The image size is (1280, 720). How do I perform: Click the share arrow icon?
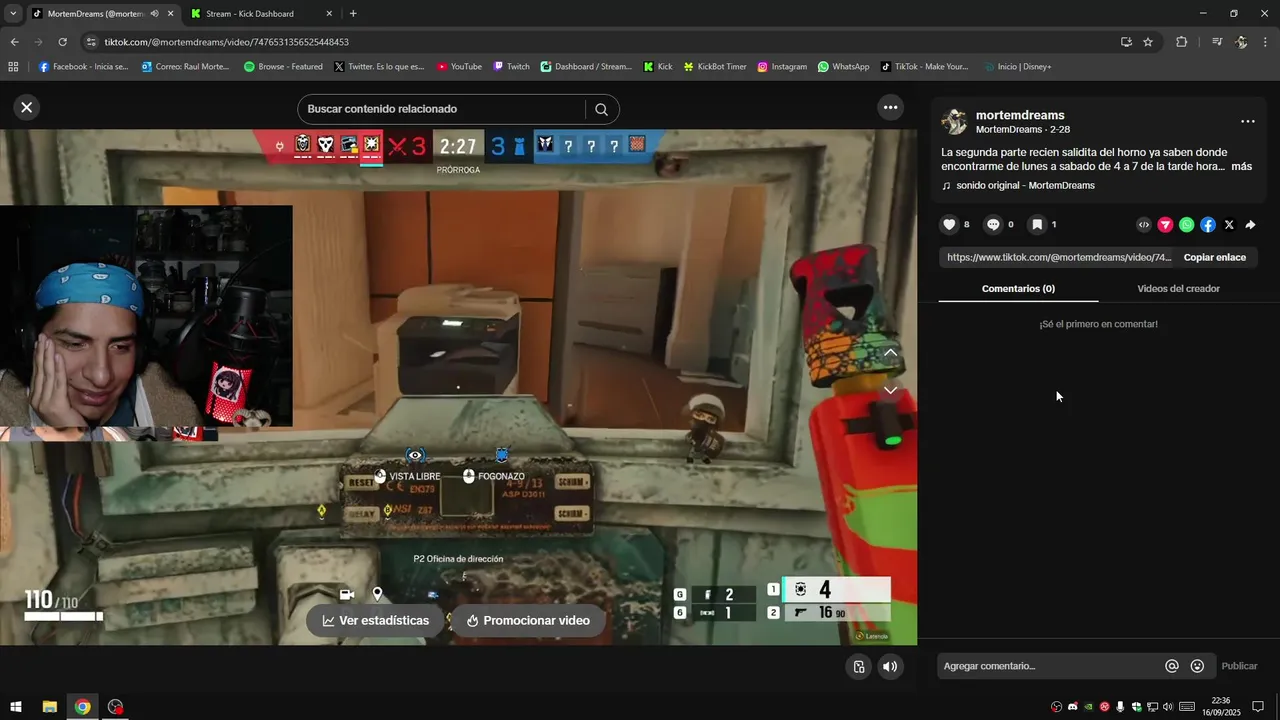coord(1250,225)
